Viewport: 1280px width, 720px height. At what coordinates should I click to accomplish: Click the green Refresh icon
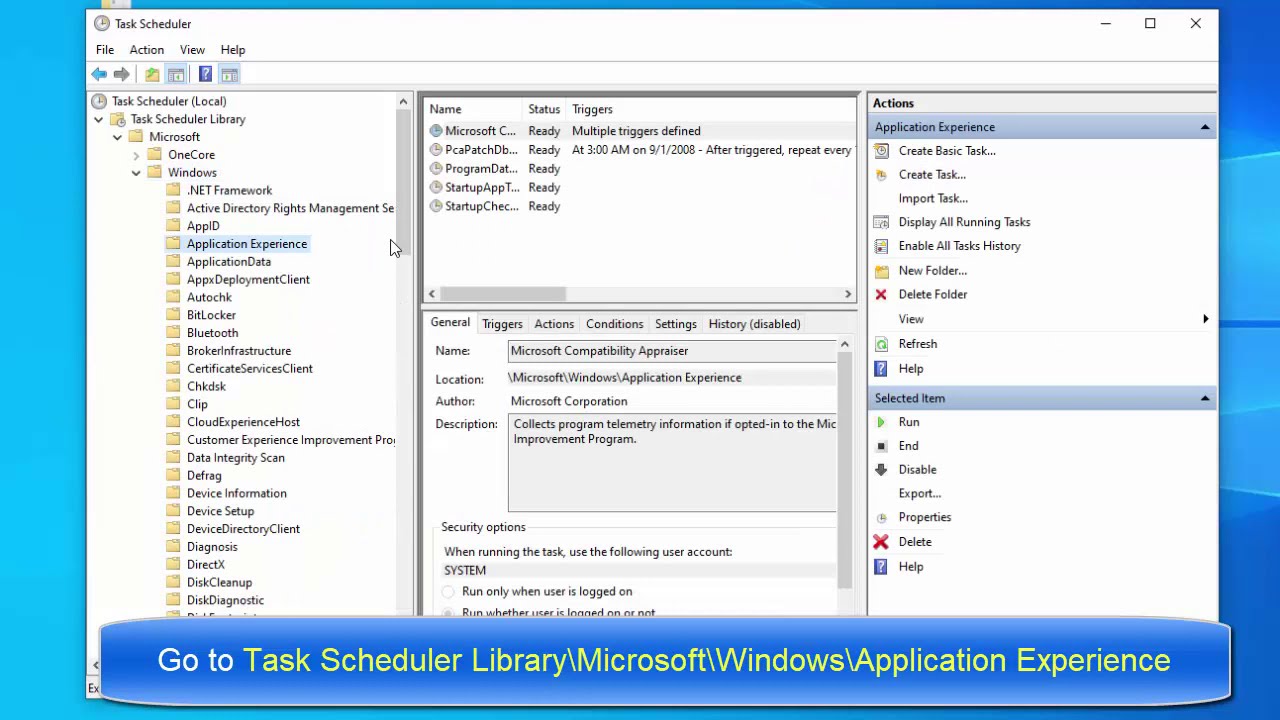point(881,344)
